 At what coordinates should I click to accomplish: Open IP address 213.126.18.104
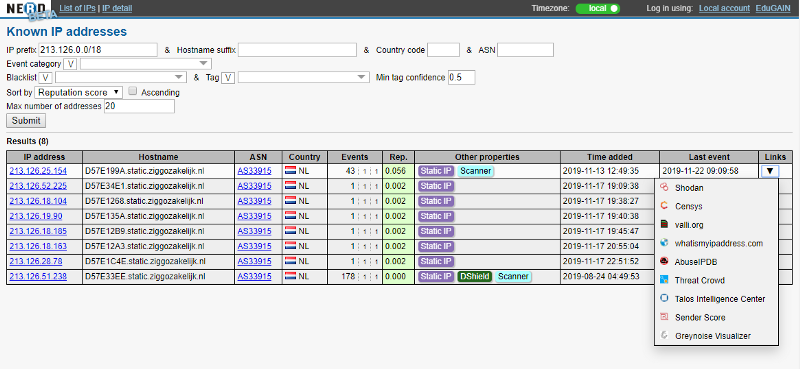[x=38, y=201]
